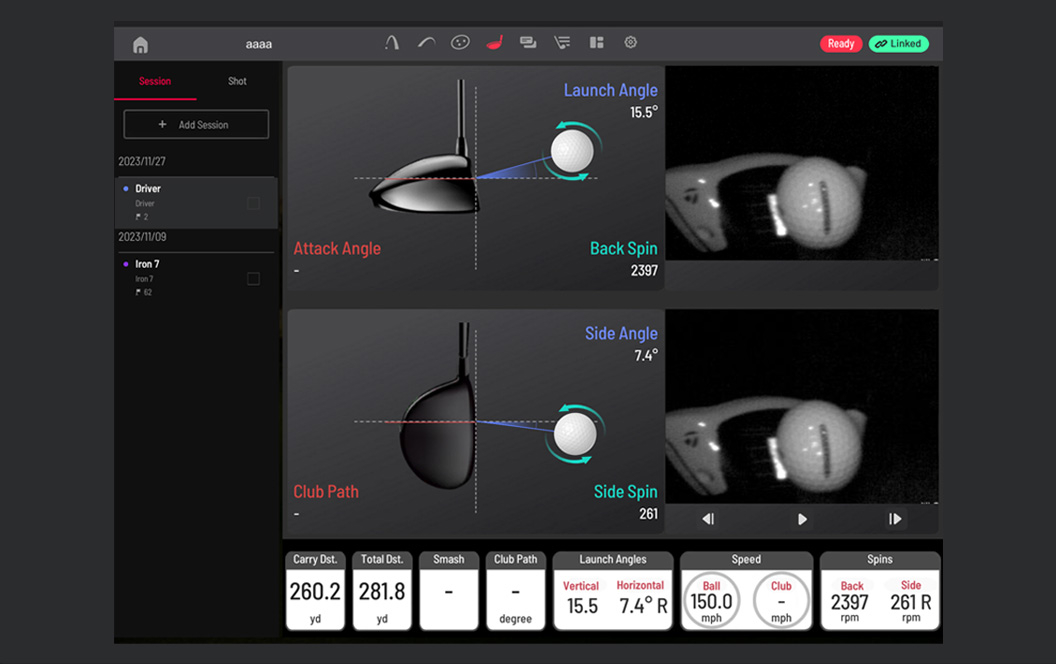Select the red club data icon

(494, 43)
